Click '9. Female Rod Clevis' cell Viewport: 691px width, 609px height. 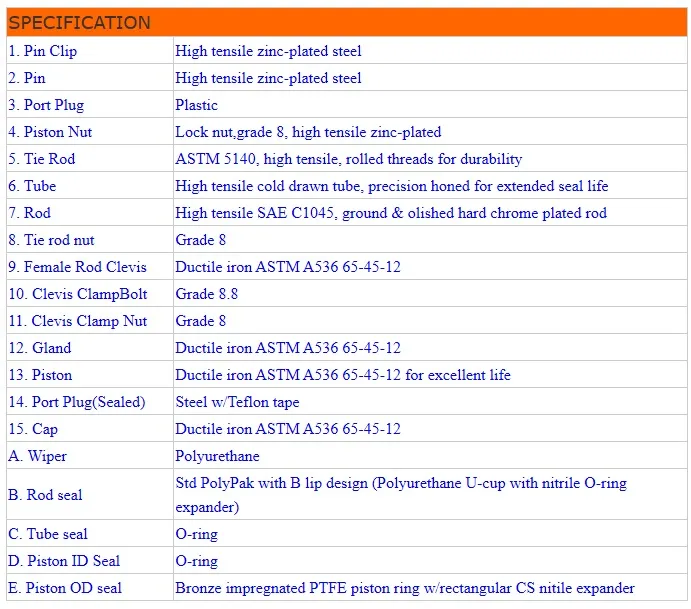coord(77,267)
